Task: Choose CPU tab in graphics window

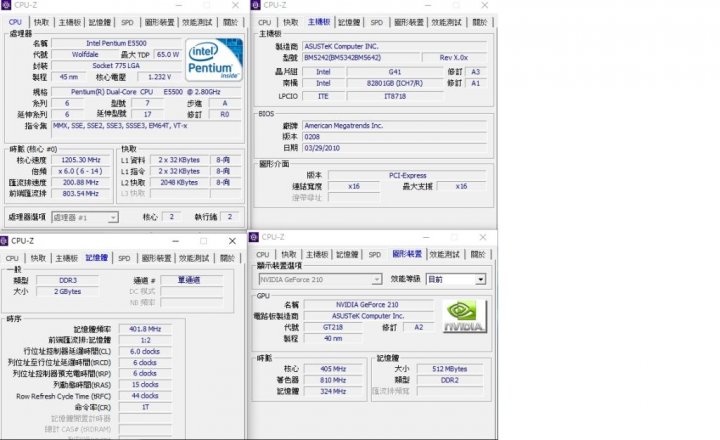Action: click(263, 254)
